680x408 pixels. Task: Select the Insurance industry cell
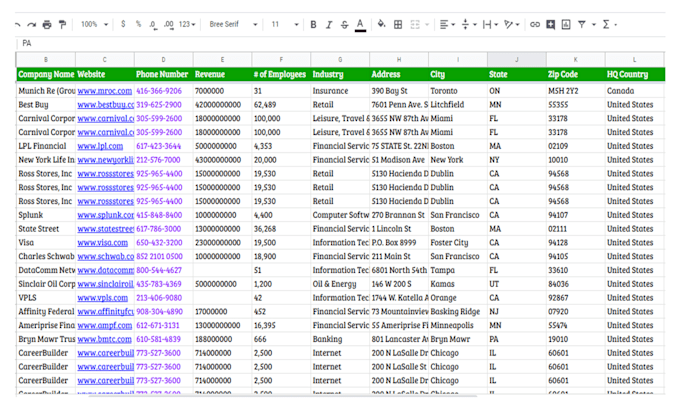tap(340, 91)
